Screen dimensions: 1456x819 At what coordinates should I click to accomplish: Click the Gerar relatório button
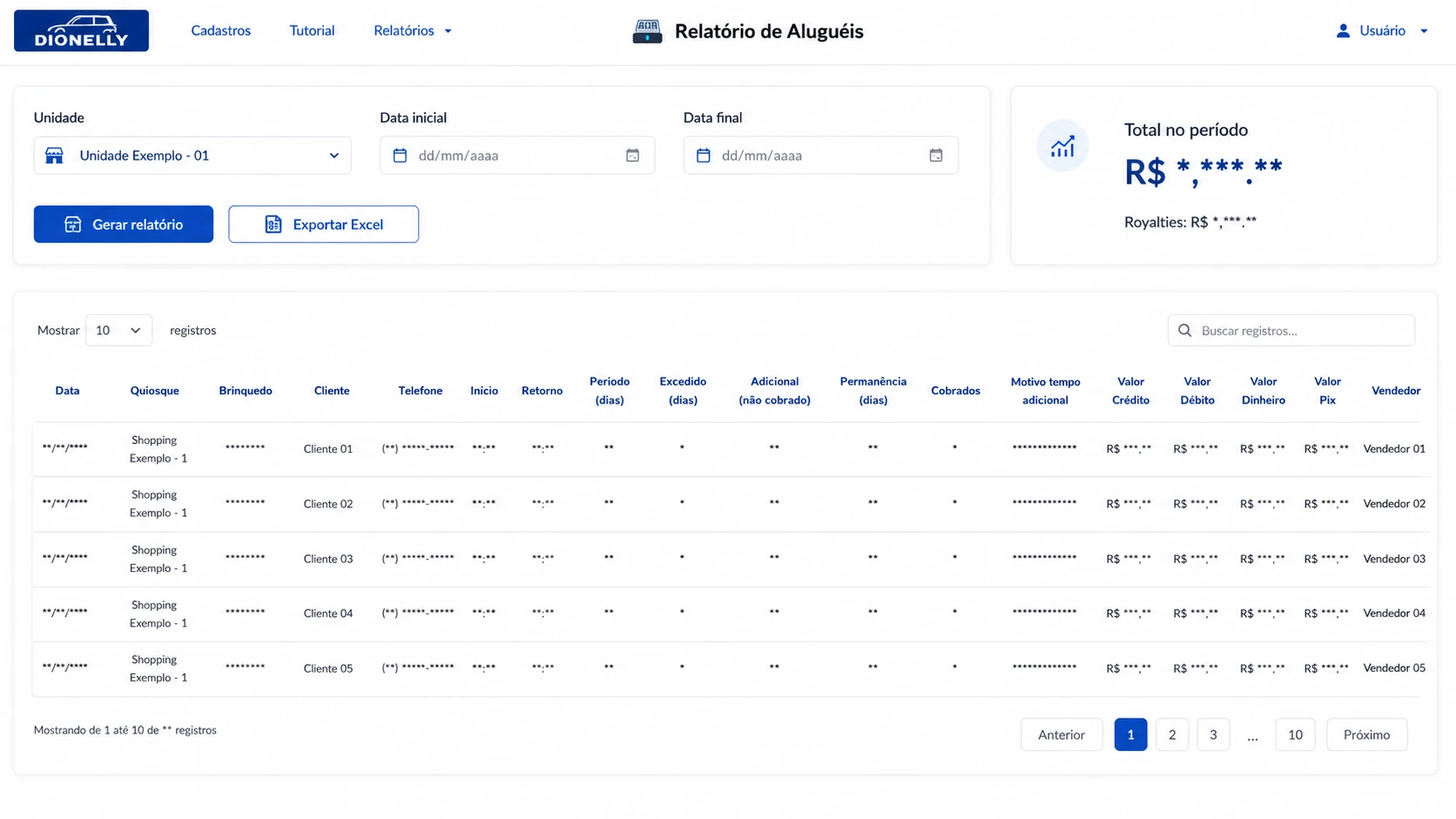(x=124, y=224)
